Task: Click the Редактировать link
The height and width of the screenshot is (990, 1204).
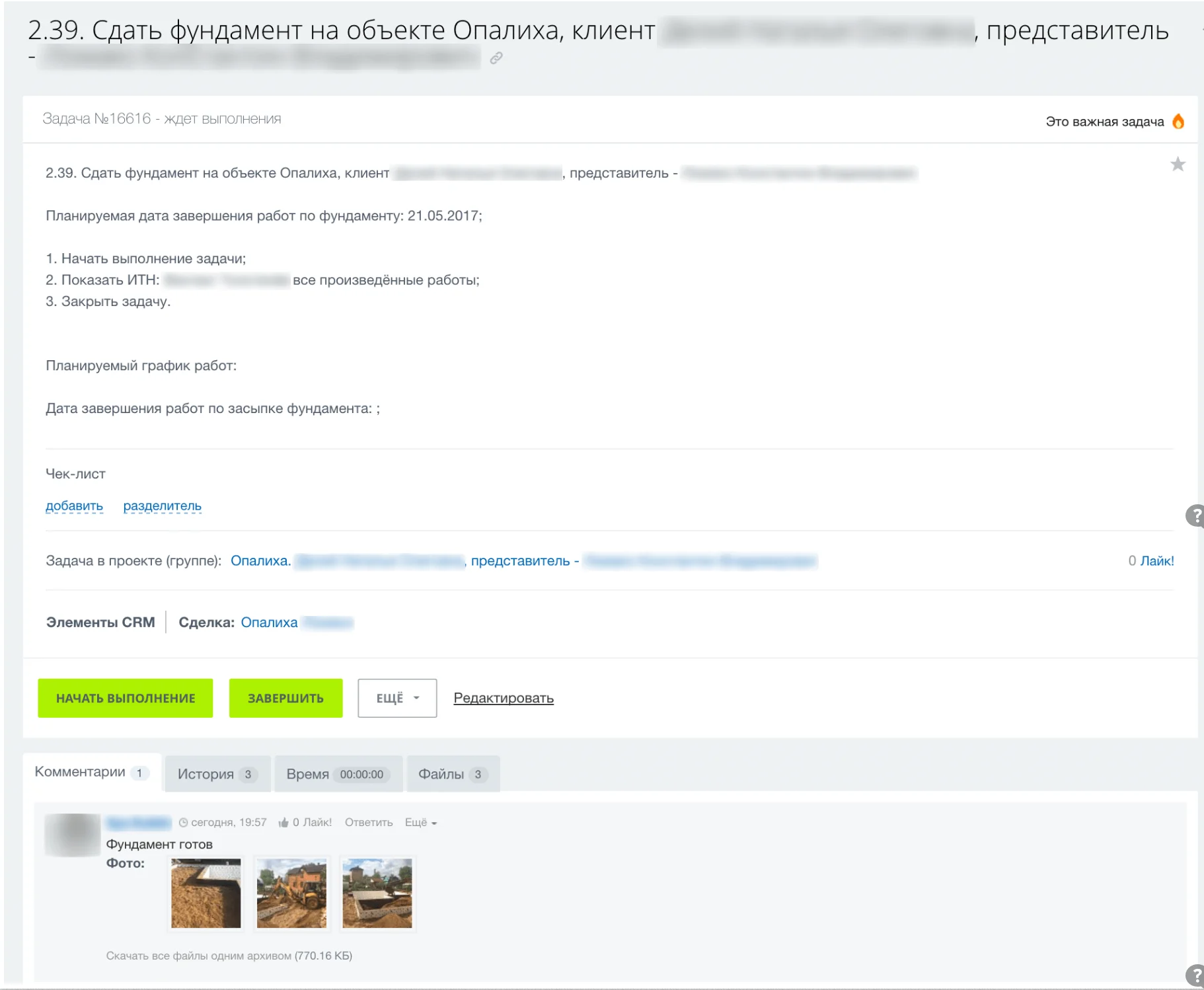Action: [x=504, y=698]
